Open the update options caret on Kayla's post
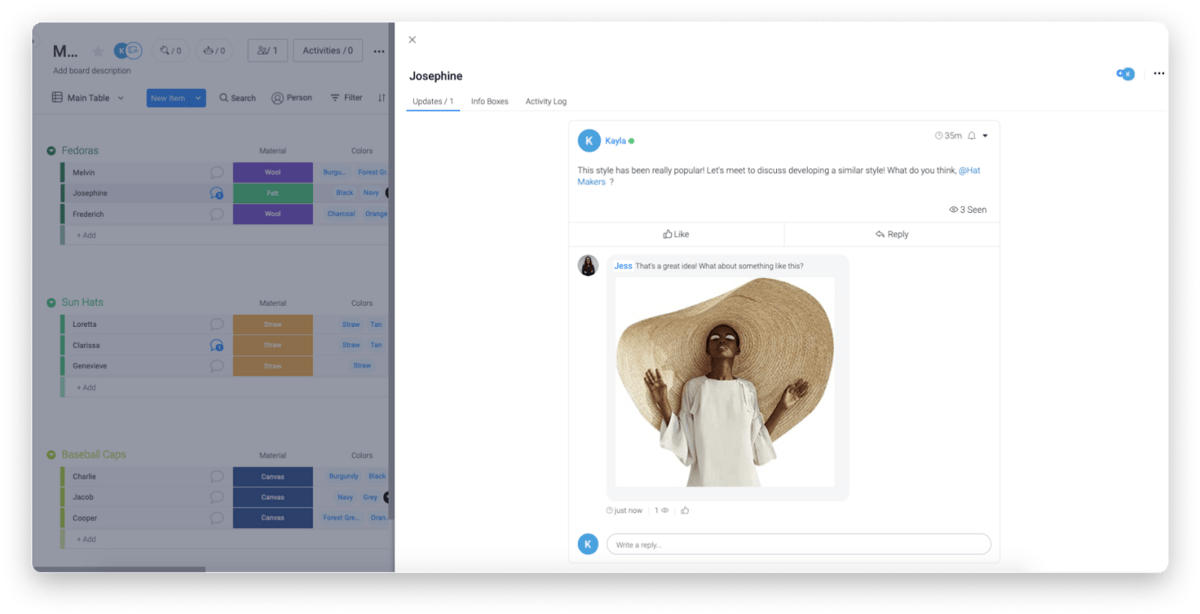 (985, 136)
